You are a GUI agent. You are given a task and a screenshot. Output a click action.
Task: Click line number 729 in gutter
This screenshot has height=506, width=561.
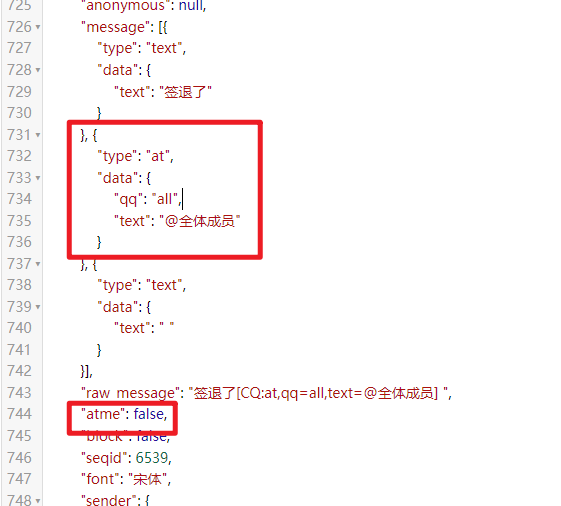19,92
